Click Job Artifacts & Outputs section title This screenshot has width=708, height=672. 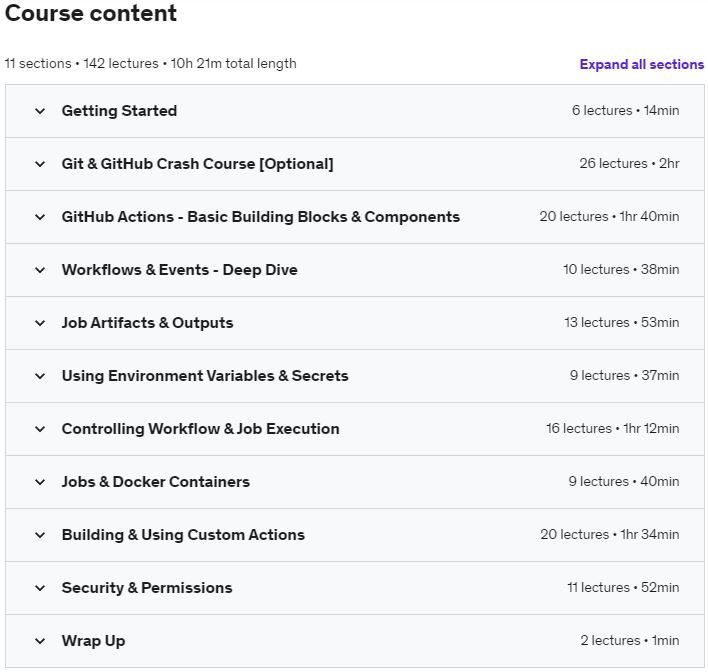pos(147,323)
